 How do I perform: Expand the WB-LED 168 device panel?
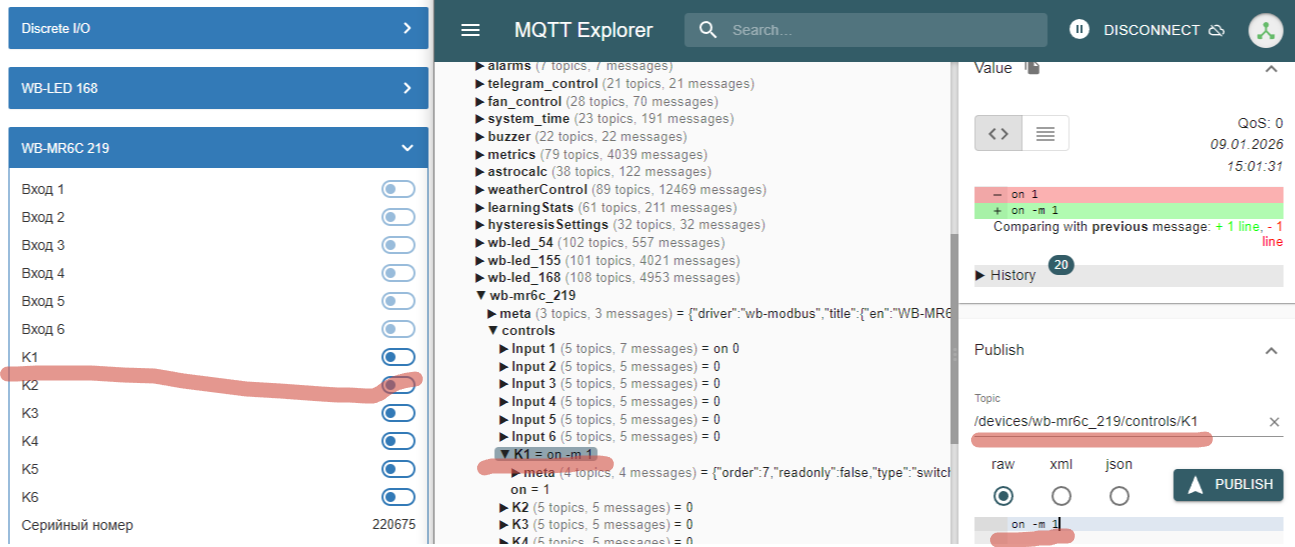click(x=406, y=88)
